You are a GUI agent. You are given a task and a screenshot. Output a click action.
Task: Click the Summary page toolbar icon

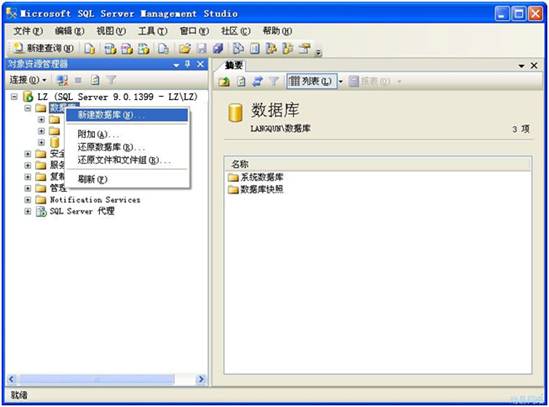[x=255, y=48]
